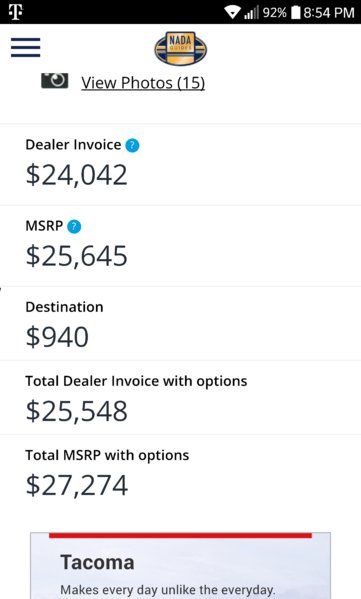This screenshot has height=599, width=361.
Task: Tap the battery indicator icon
Action: coord(296,12)
